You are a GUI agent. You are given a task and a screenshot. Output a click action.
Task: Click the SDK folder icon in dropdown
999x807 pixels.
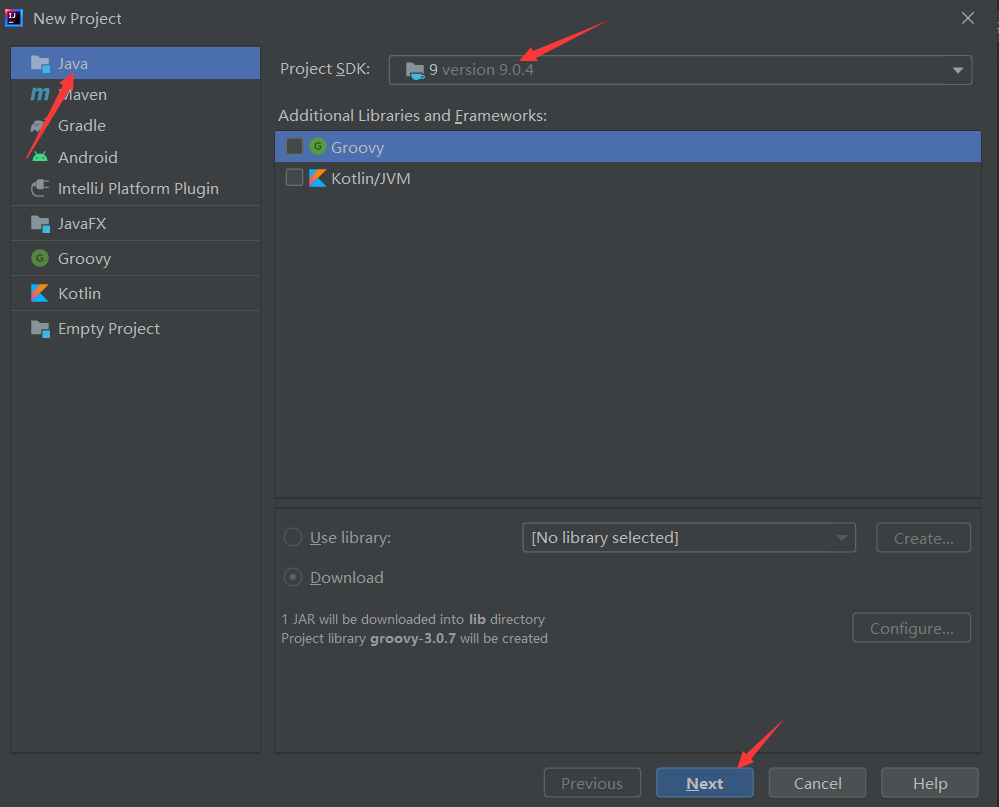point(415,71)
